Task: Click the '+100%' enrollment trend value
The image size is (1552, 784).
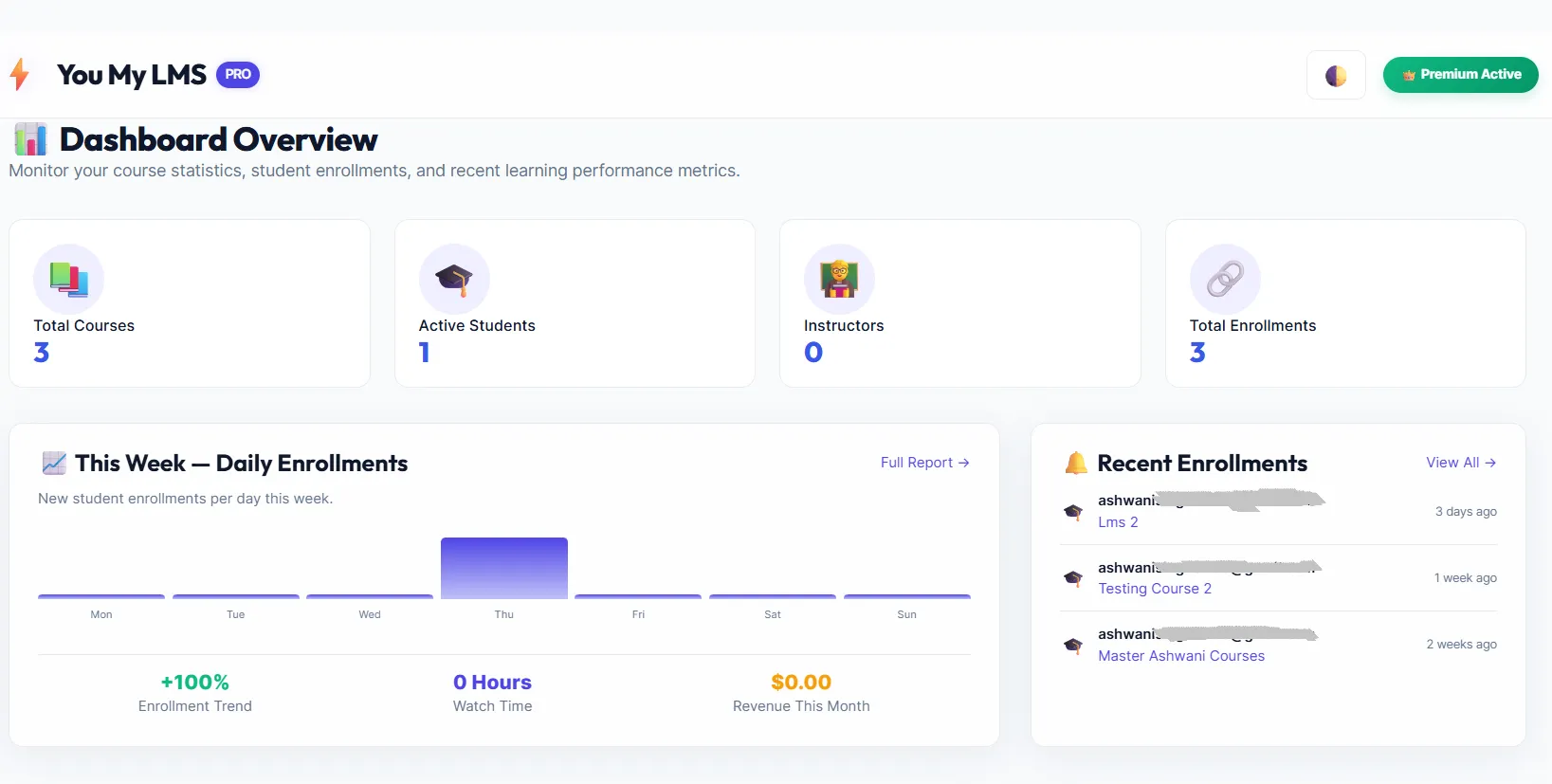Action: click(195, 683)
